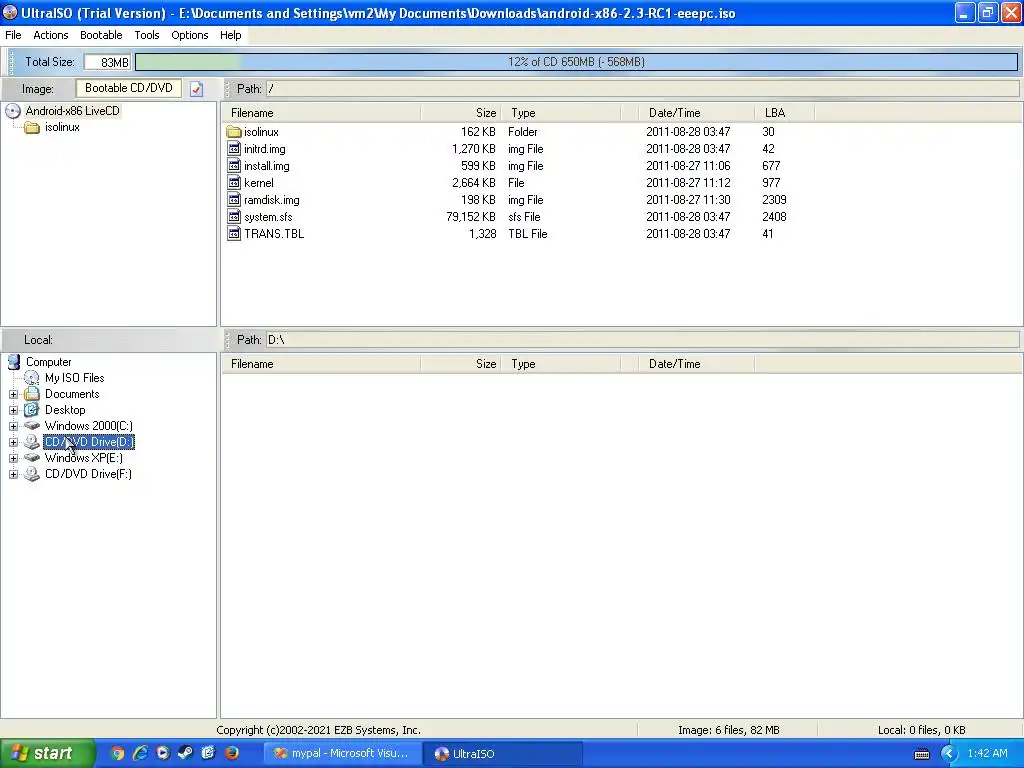
Task: Click the My ISO Files disc icon
Action: click(31, 377)
